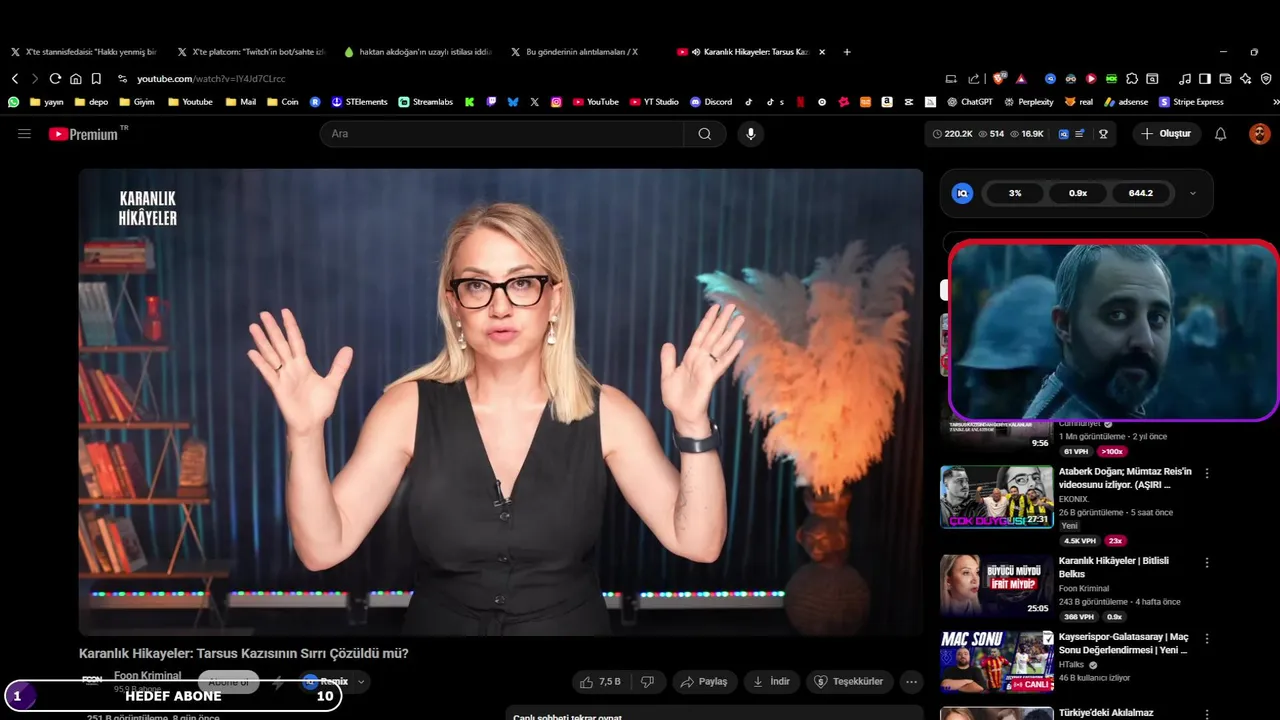The width and height of the screenshot is (1280, 720).
Task: Open the account avatar menu
Action: click(1260, 133)
